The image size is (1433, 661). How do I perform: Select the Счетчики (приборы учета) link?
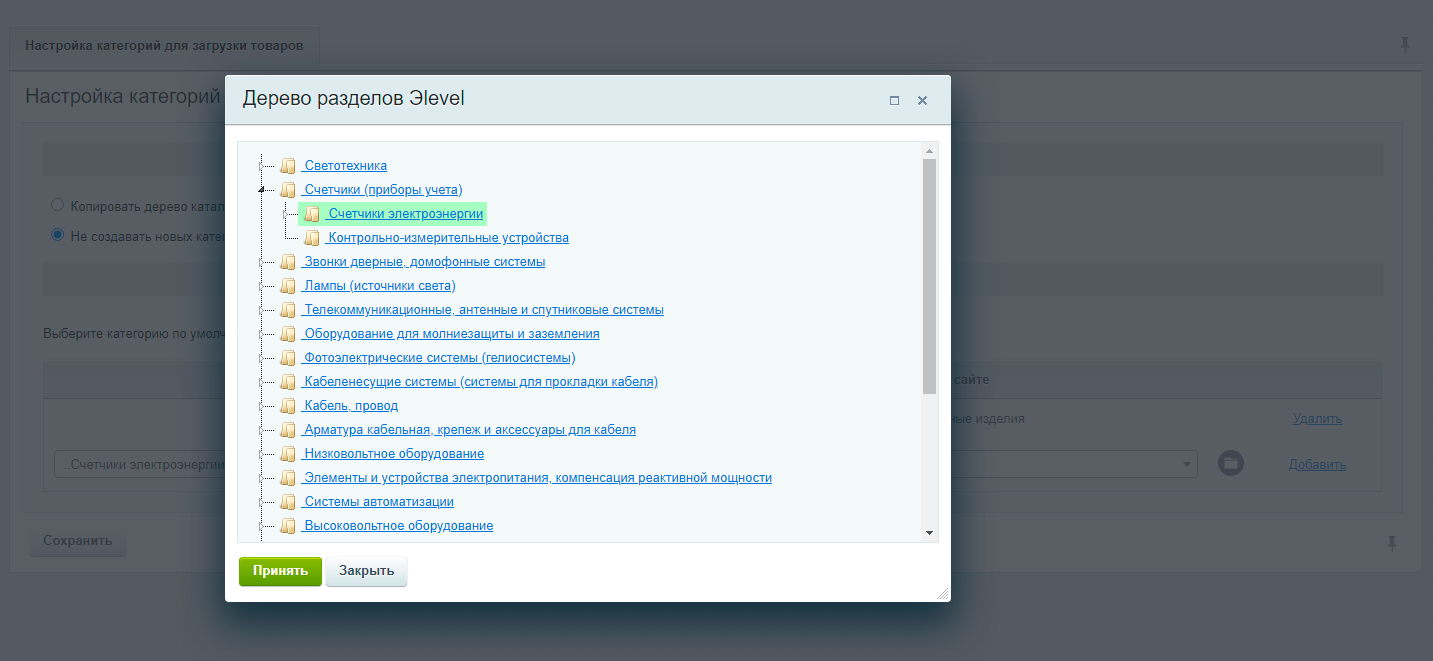(382, 190)
